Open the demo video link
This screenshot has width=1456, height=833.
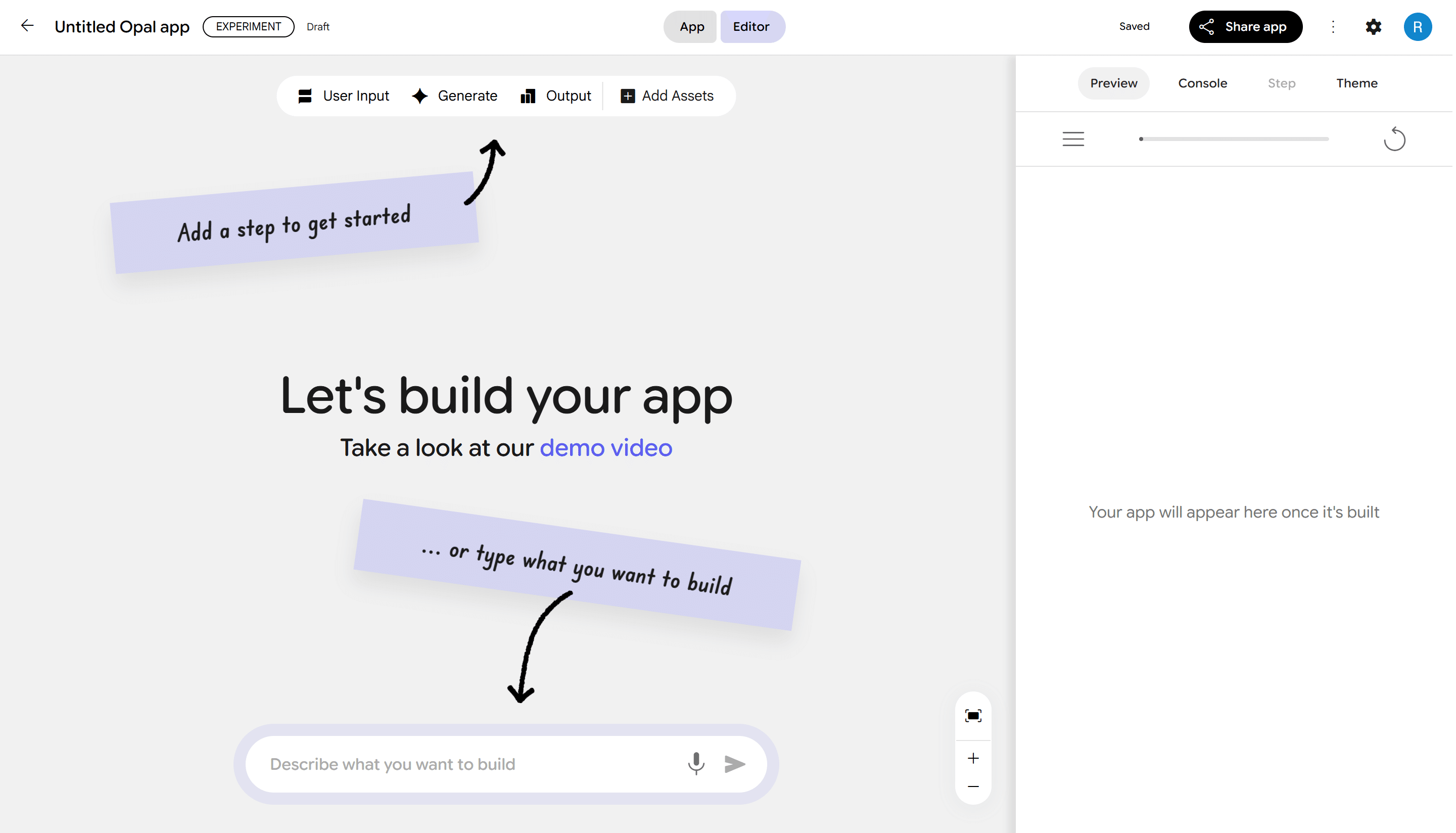605,448
